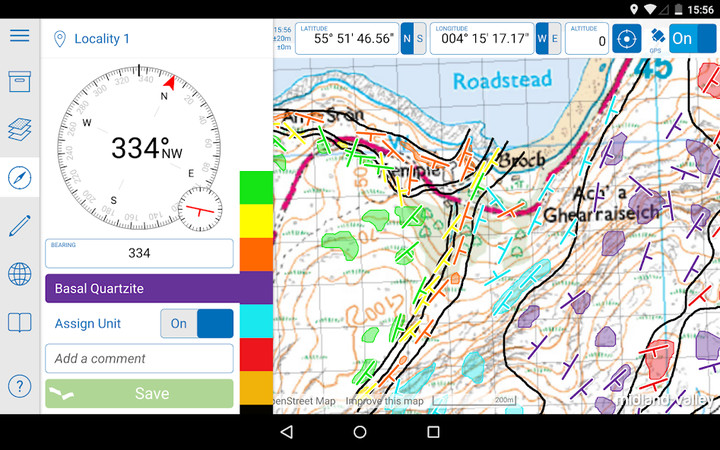The image size is (720, 450).
Task: Open the map layers stack icon
Action: coord(19,130)
